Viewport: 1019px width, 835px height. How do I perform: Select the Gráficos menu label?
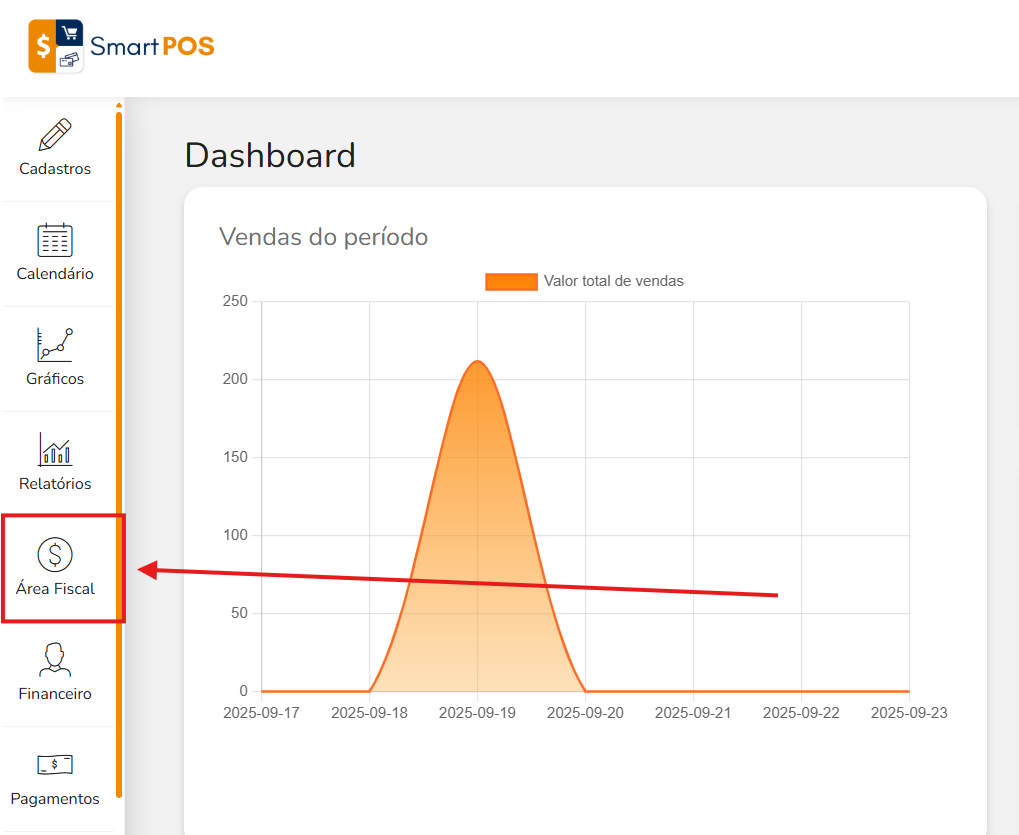coord(55,379)
